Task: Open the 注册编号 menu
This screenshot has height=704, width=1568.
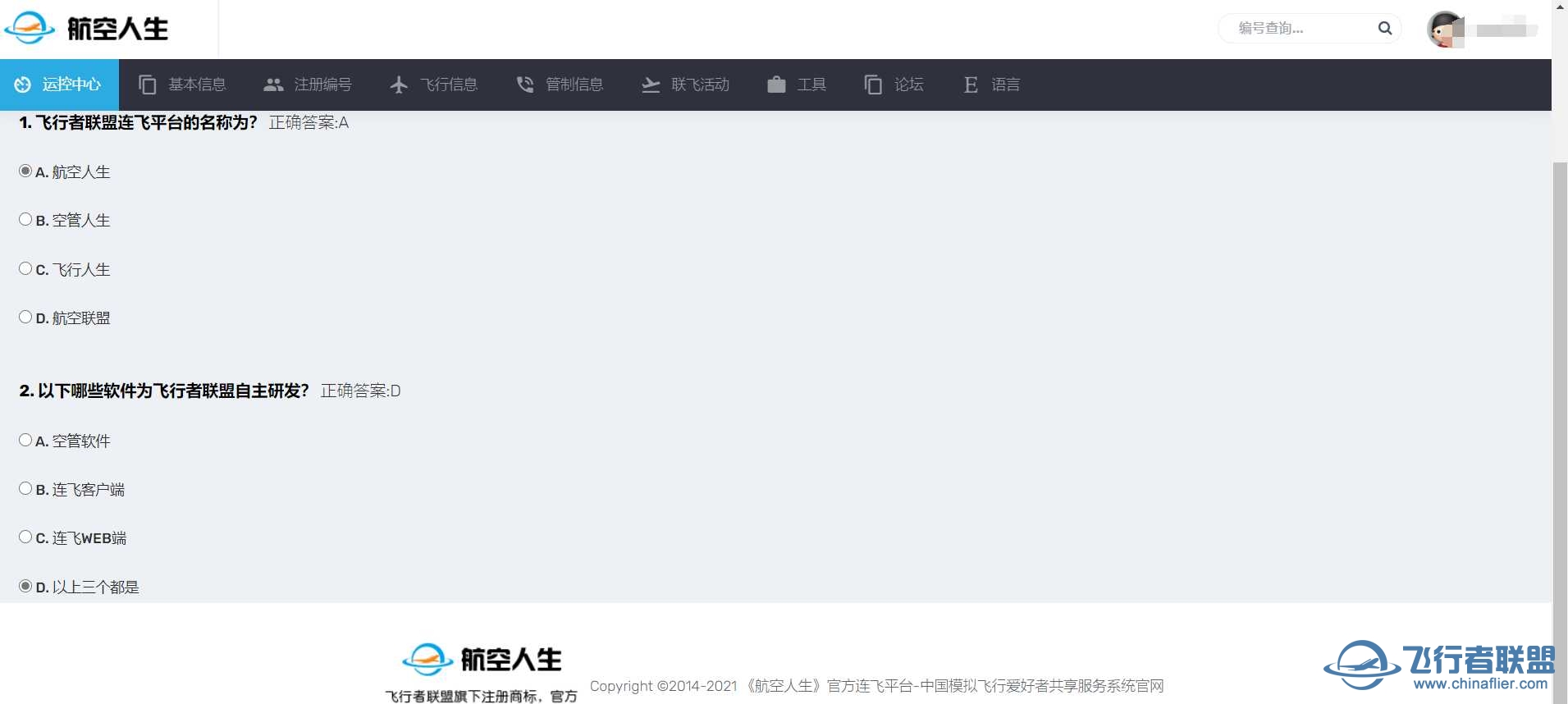Action: coord(308,85)
